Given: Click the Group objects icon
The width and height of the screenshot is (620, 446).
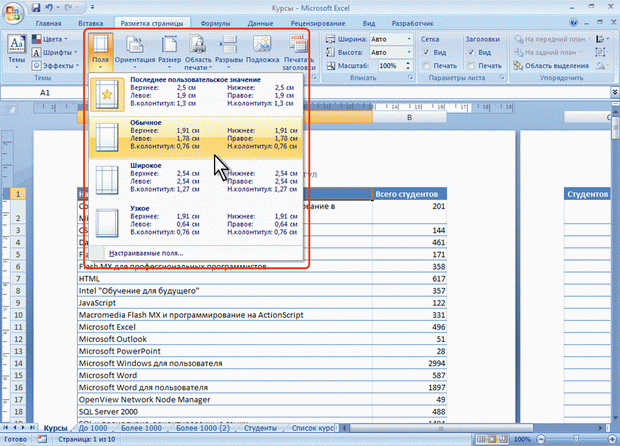Looking at the screenshot, I should coord(601,52).
